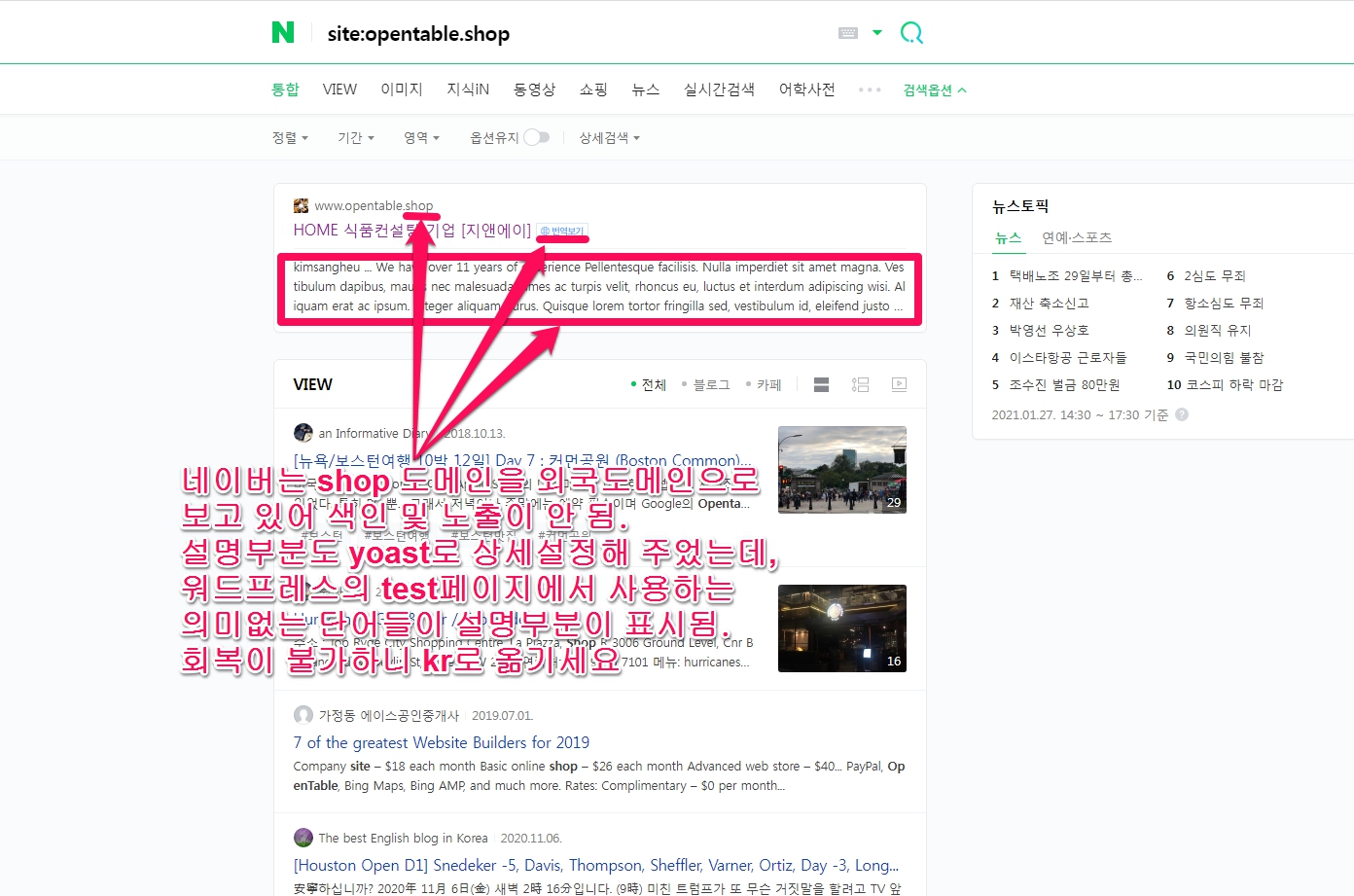Click the www.opentable.shop site favicon
The image size is (1354, 896).
[x=302, y=206]
